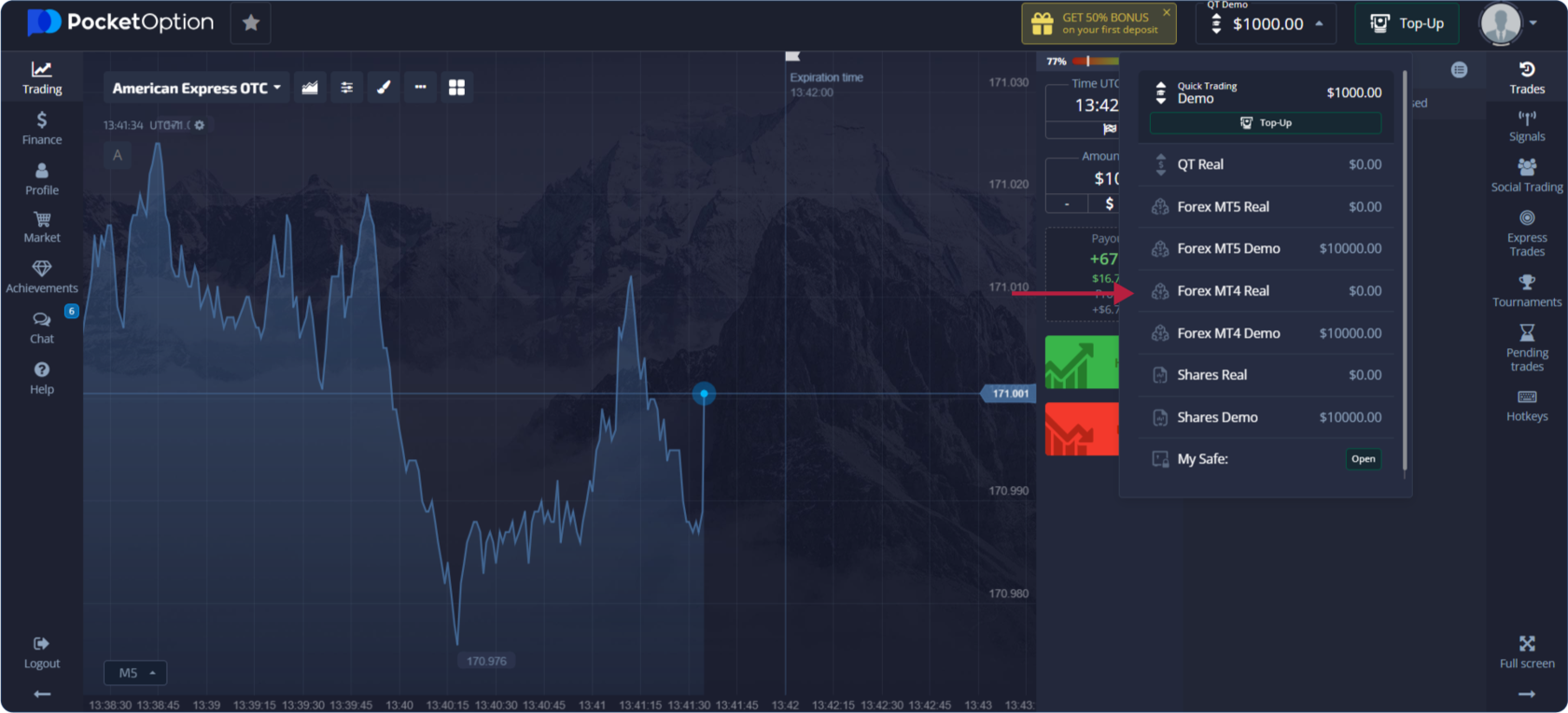Open the Signals panel
The width and height of the screenshot is (1568, 713).
(1527, 126)
